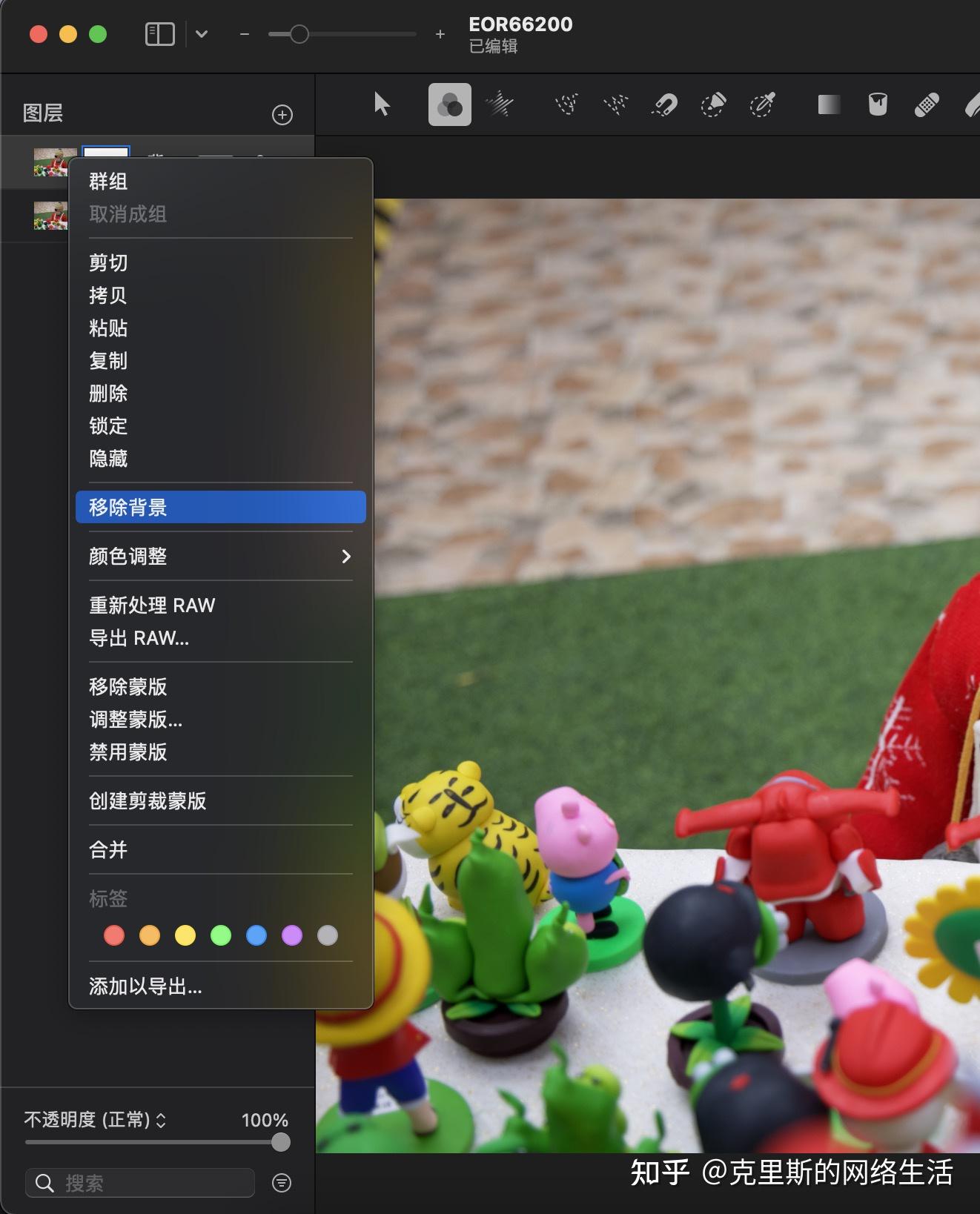Viewport: 980px width, 1214px height.
Task: Choose 剪切 in the context menu
Action: [x=221, y=263]
